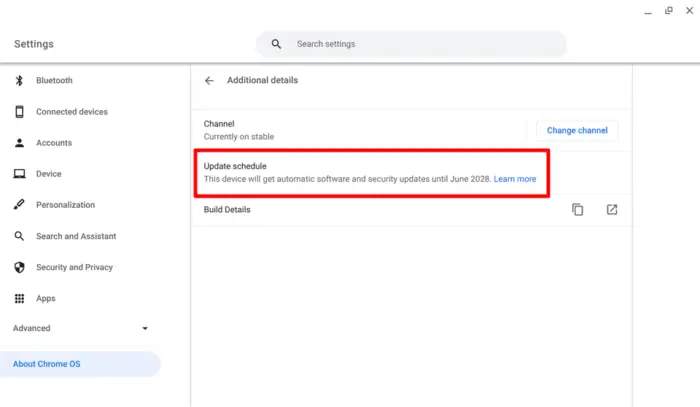This screenshot has width=700, height=407.
Task: Open the Search and Assistant settings
Action: click(x=76, y=236)
